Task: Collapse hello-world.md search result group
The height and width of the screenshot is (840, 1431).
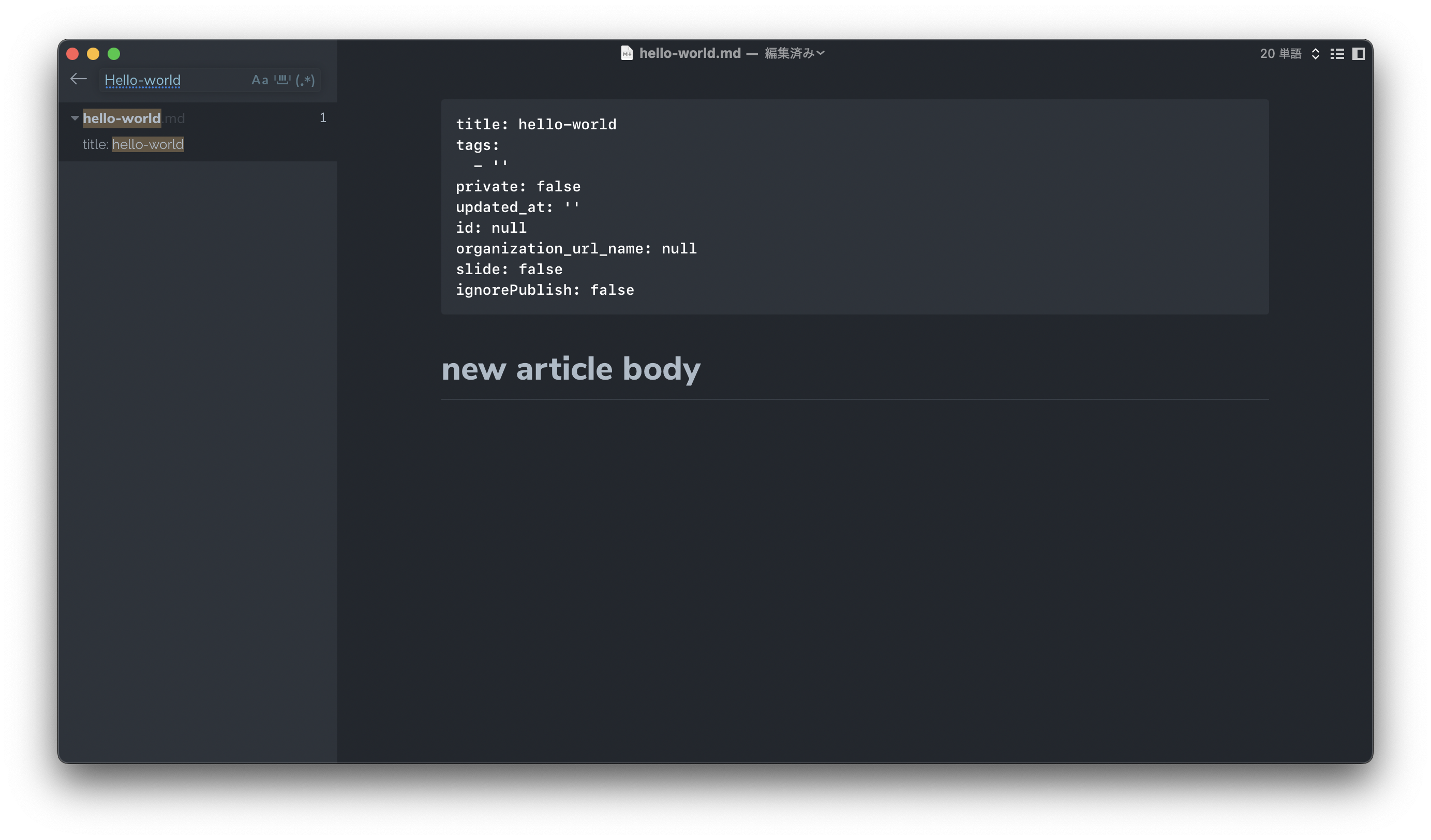Action: (x=74, y=118)
